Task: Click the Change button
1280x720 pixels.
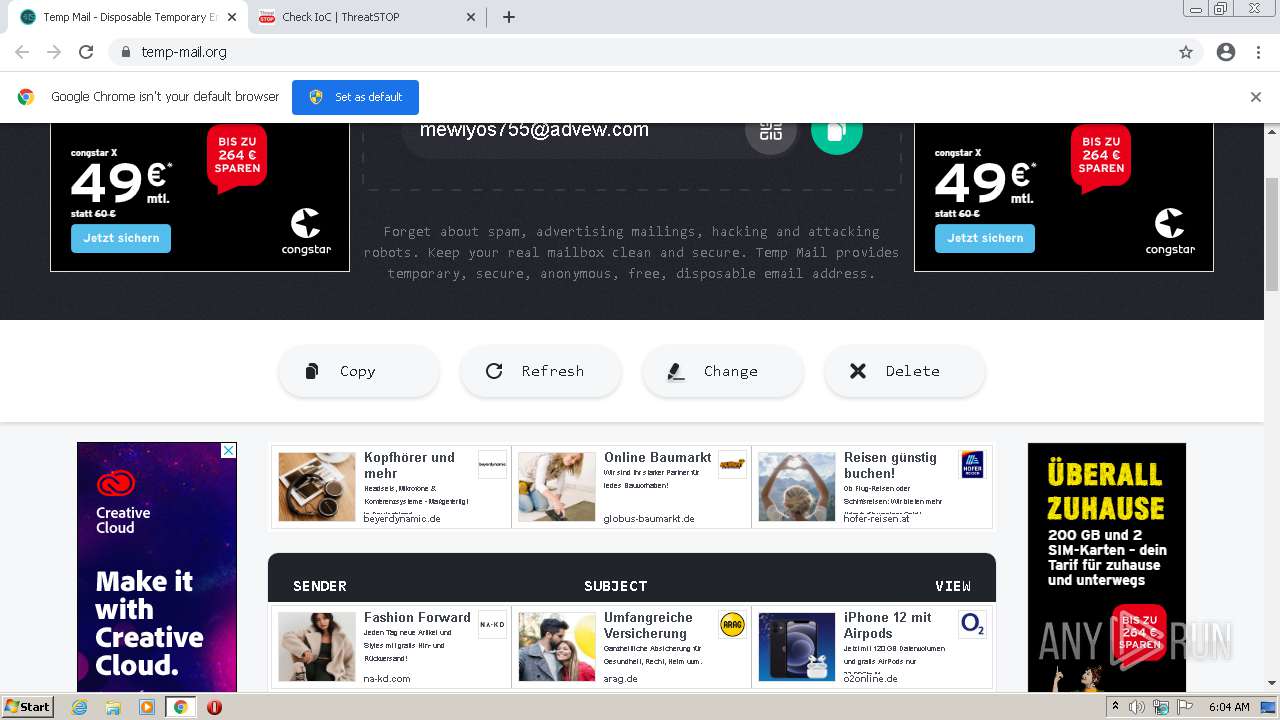Action: click(x=723, y=371)
